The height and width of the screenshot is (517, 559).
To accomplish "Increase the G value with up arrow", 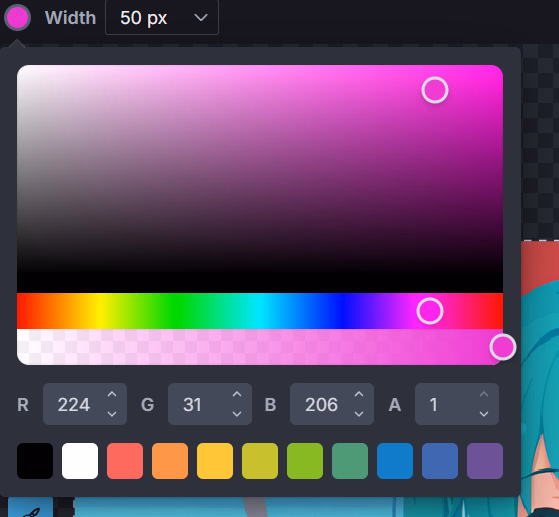I will (237, 394).
